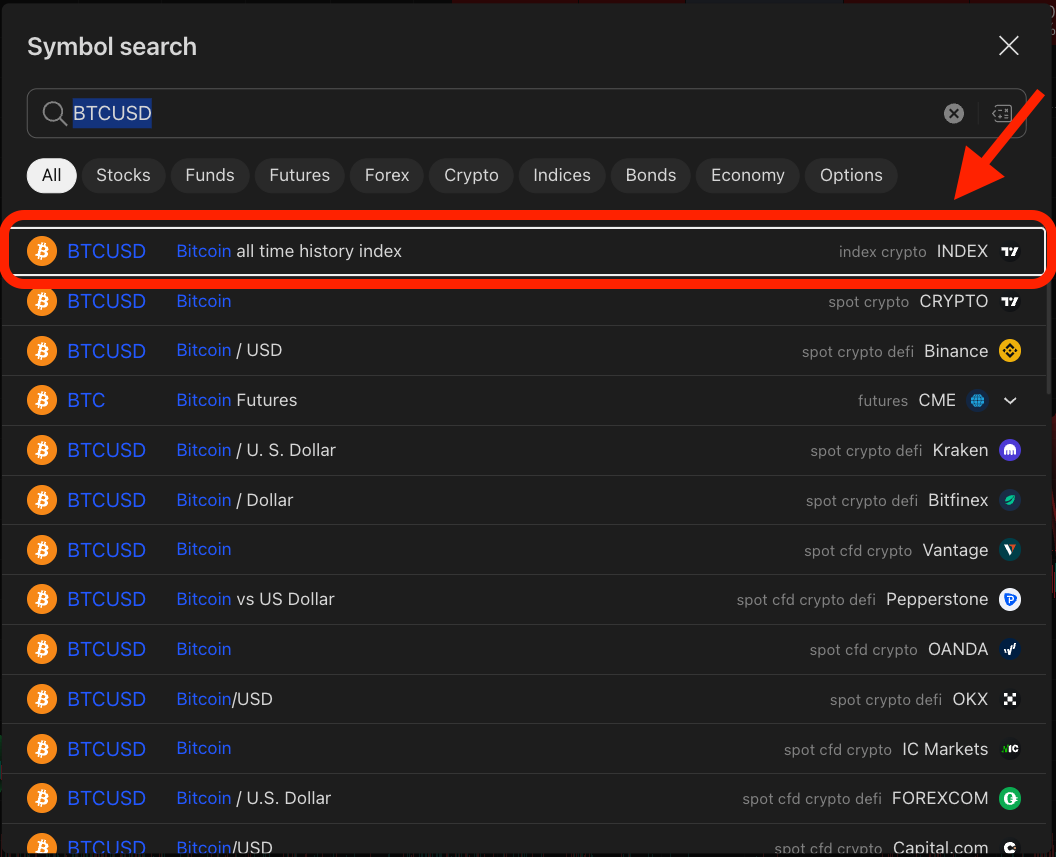
Task: Click Bitcoin icon in OKX row
Action: (x=42, y=699)
